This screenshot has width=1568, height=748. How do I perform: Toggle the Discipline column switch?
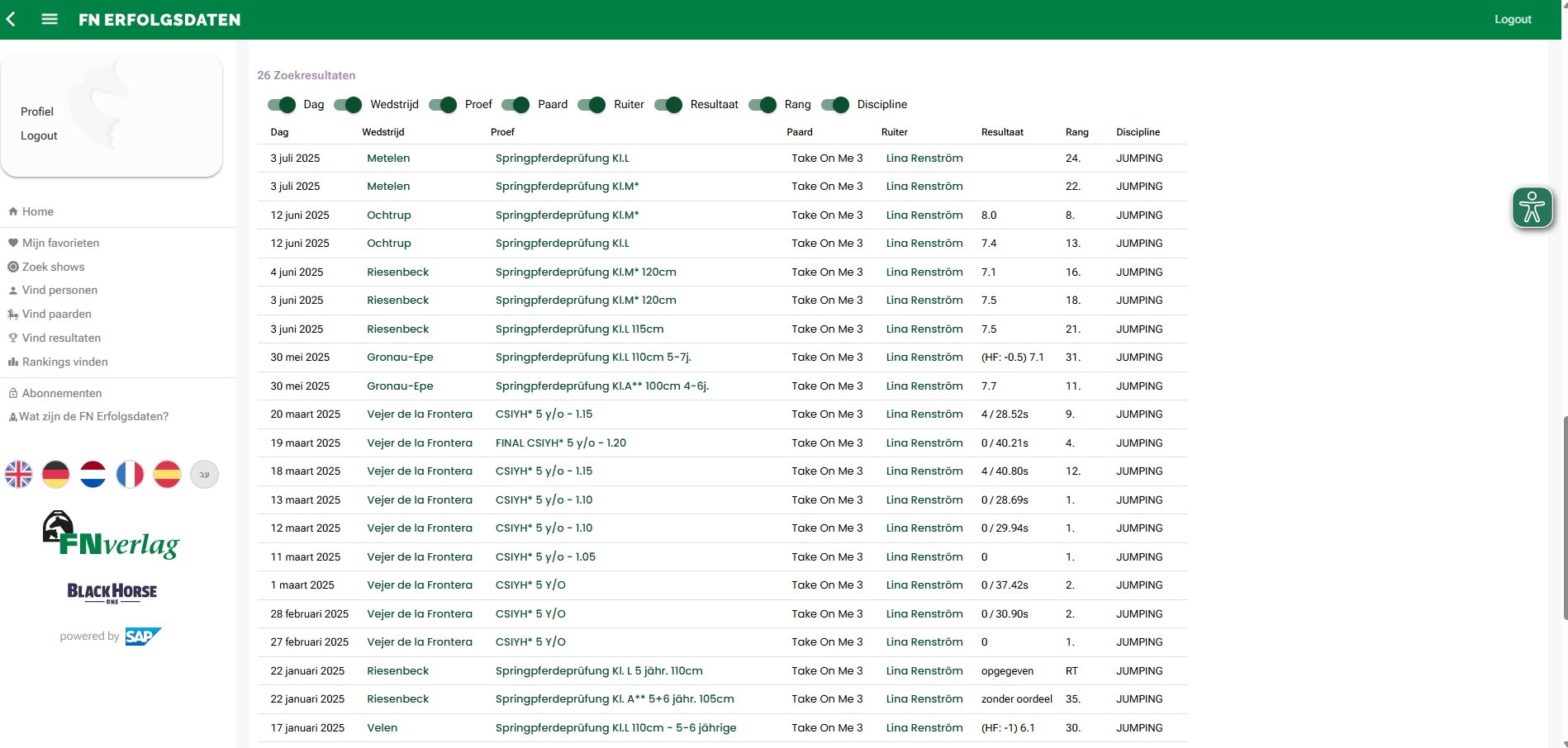[x=835, y=105]
